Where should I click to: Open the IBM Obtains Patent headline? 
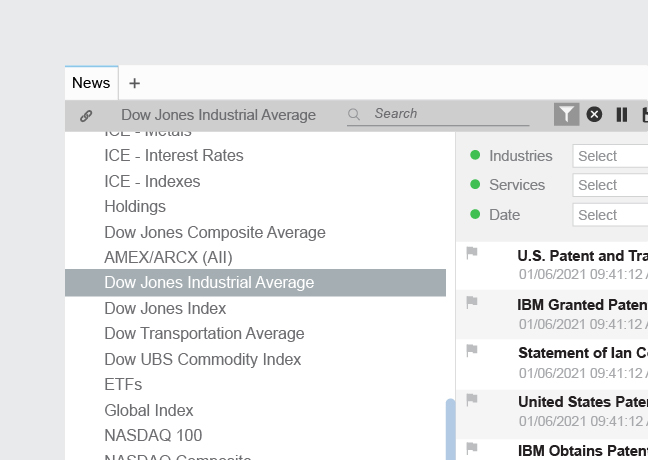583,450
